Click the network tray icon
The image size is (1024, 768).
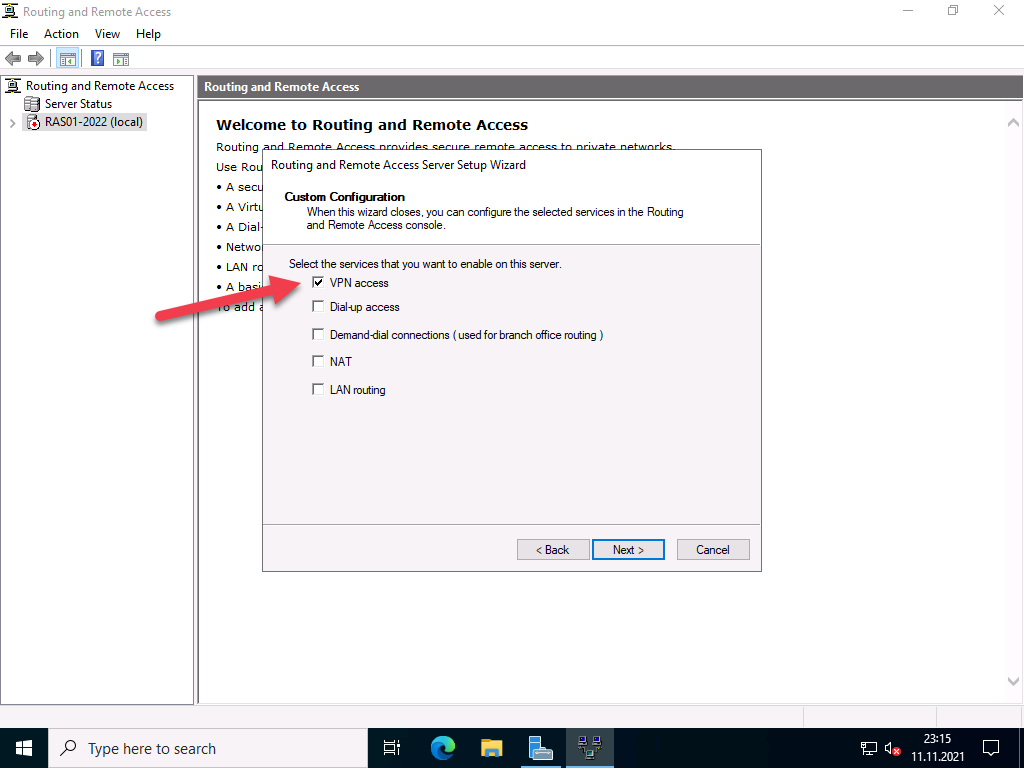click(869, 748)
